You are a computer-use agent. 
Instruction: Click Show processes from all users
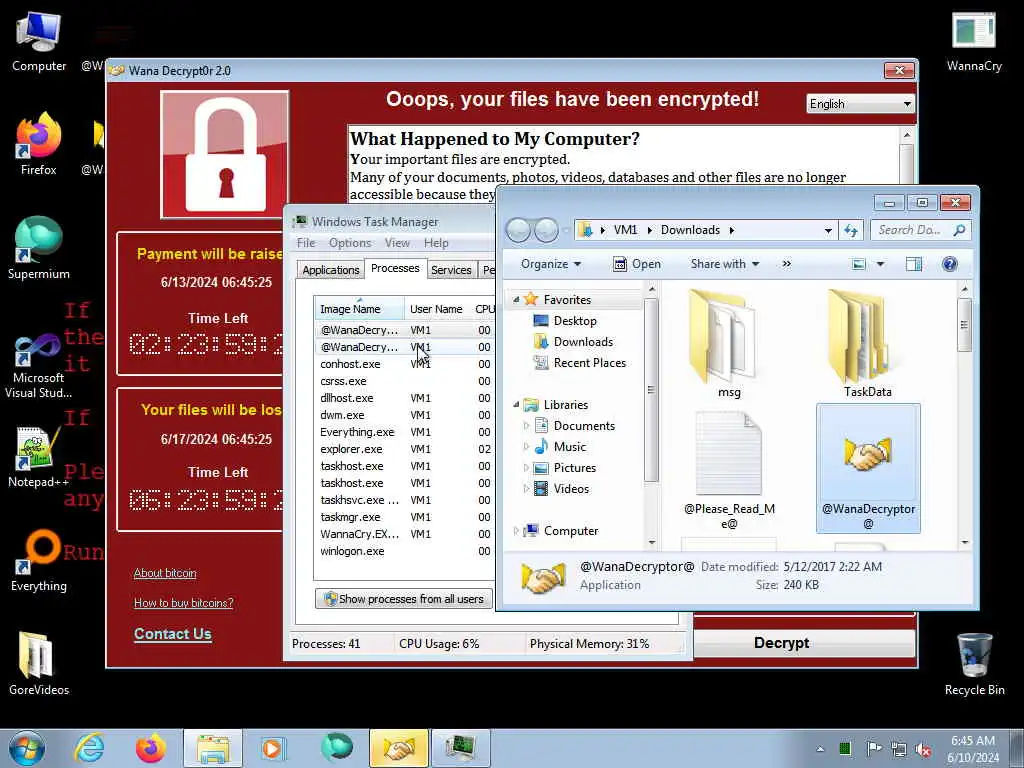(404, 599)
